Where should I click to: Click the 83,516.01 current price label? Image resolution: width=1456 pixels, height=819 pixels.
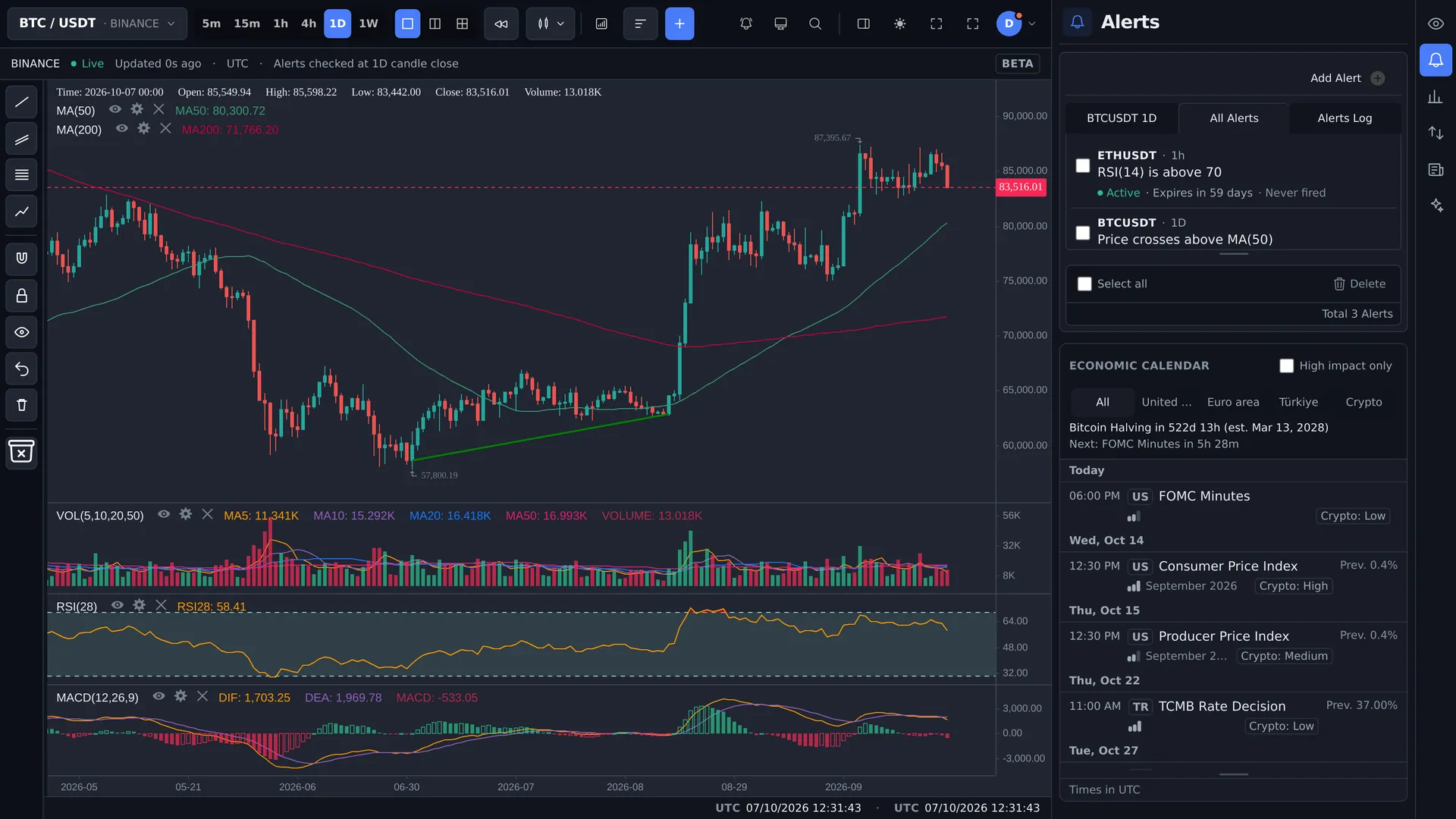[x=1021, y=187]
